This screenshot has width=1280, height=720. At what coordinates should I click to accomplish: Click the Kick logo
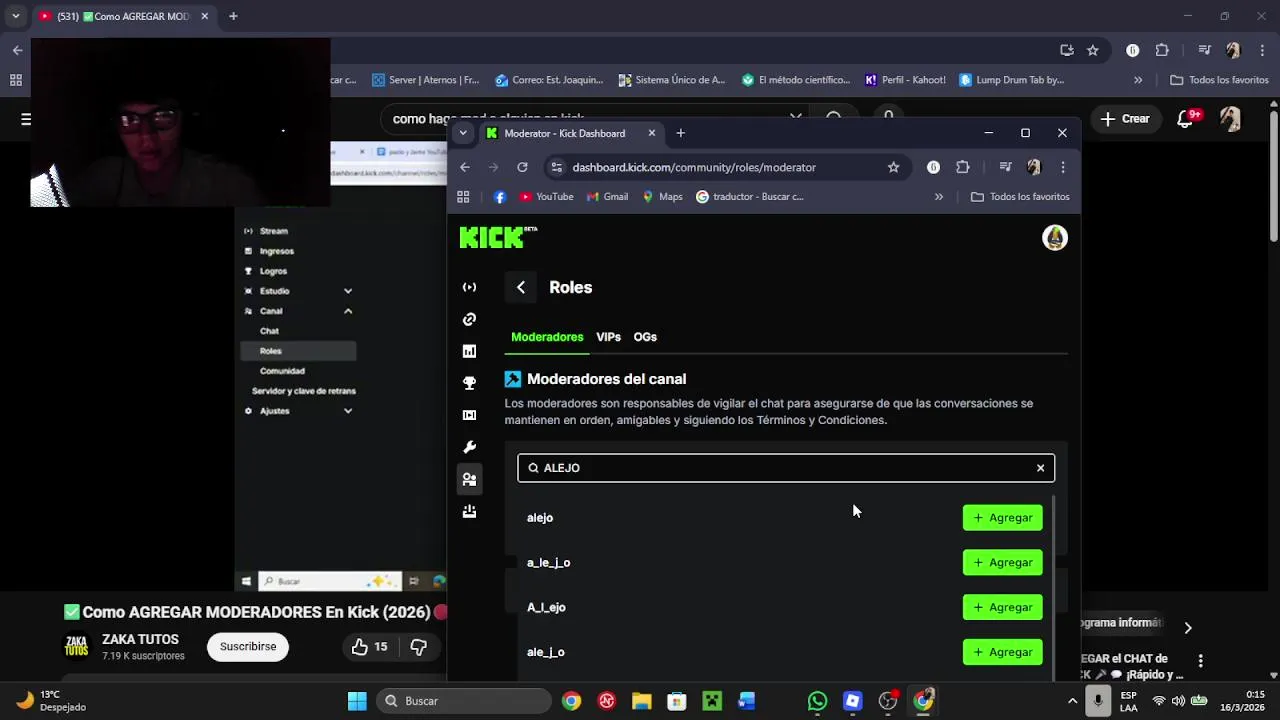[498, 237]
